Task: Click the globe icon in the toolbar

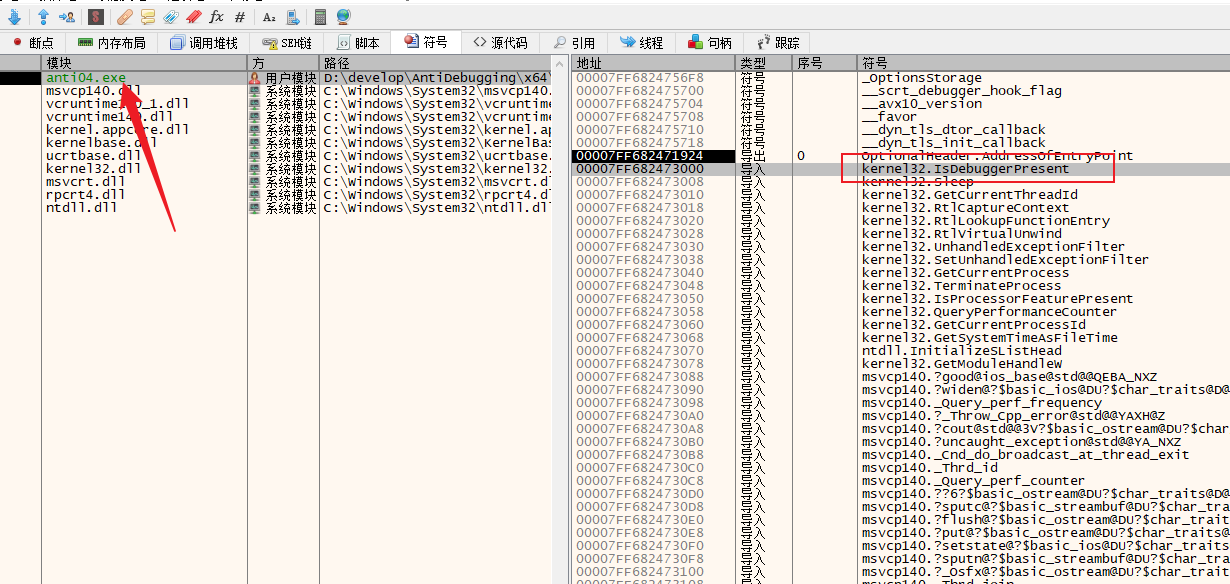Action: pos(343,17)
